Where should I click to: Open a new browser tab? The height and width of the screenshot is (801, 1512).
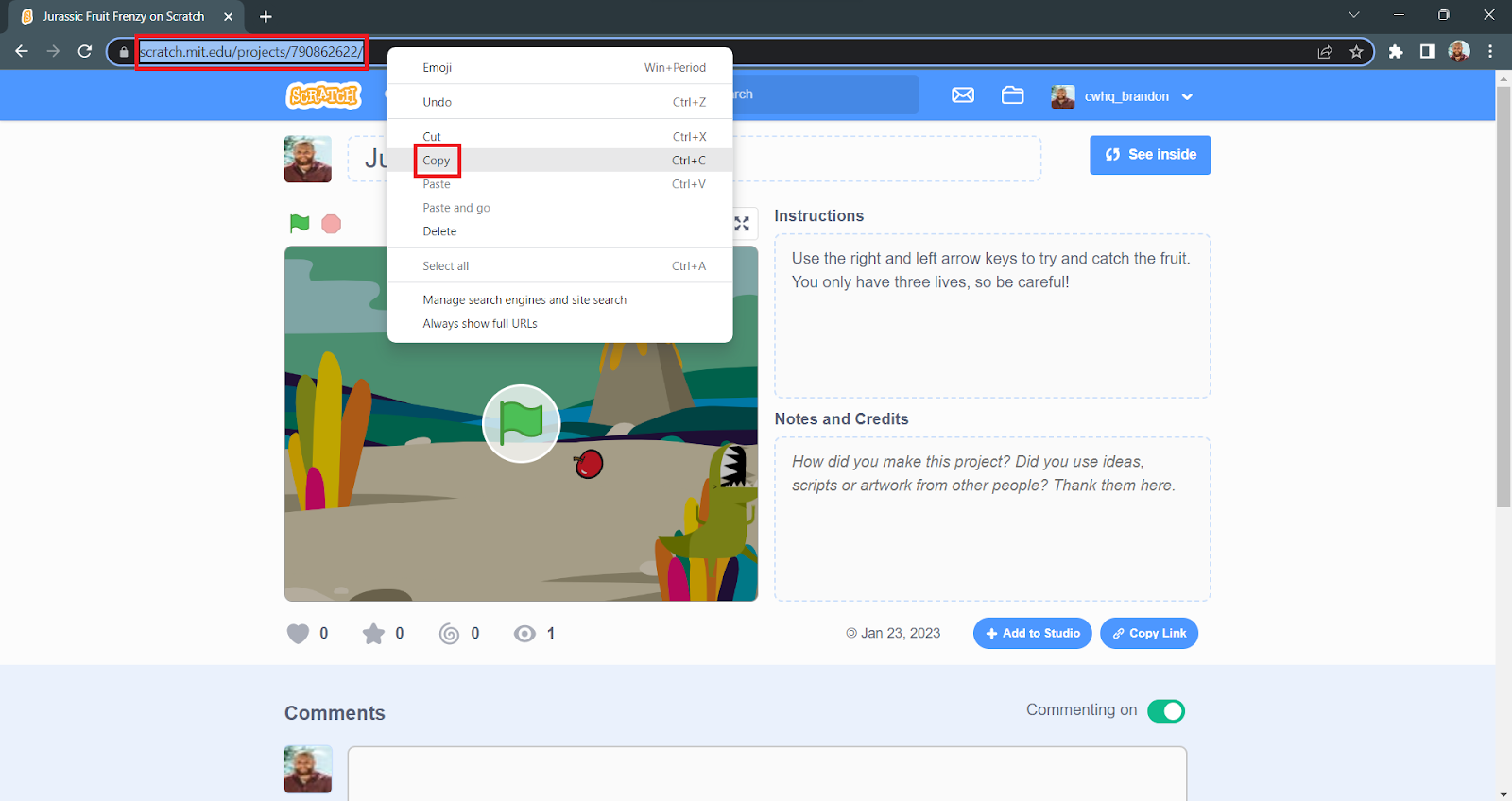(x=266, y=16)
